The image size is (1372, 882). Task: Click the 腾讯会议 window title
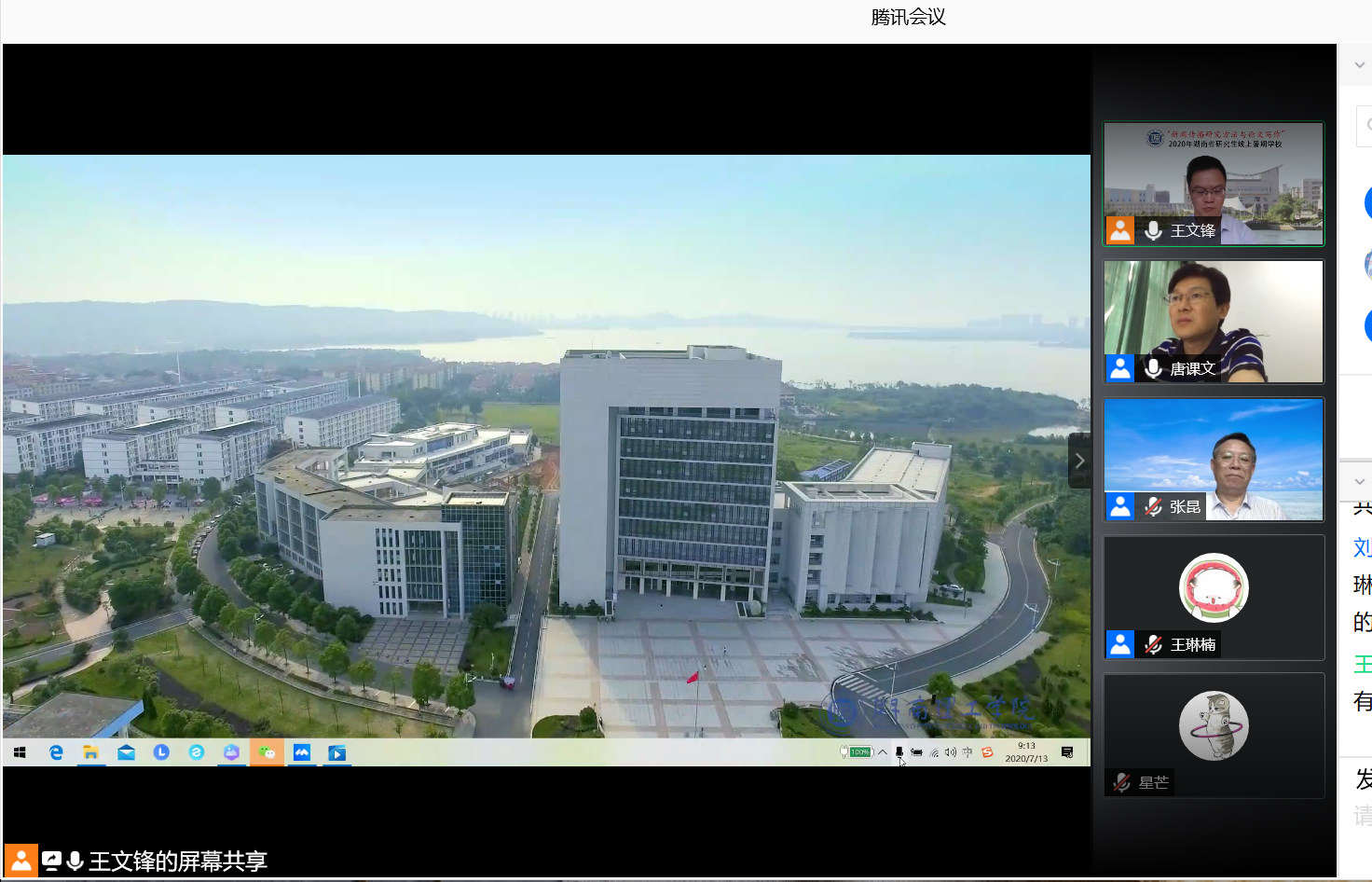[908, 18]
